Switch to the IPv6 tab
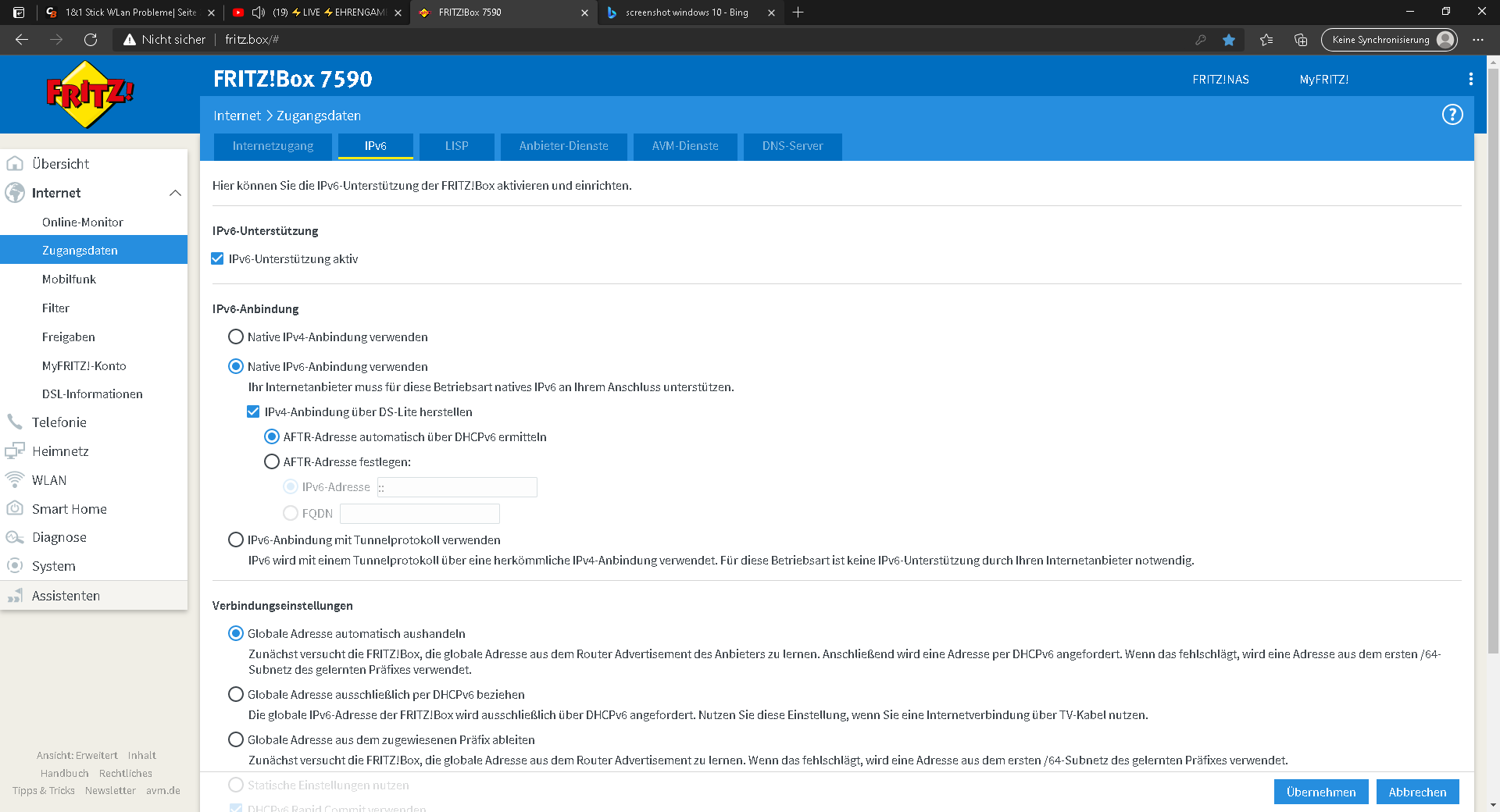 (x=375, y=146)
